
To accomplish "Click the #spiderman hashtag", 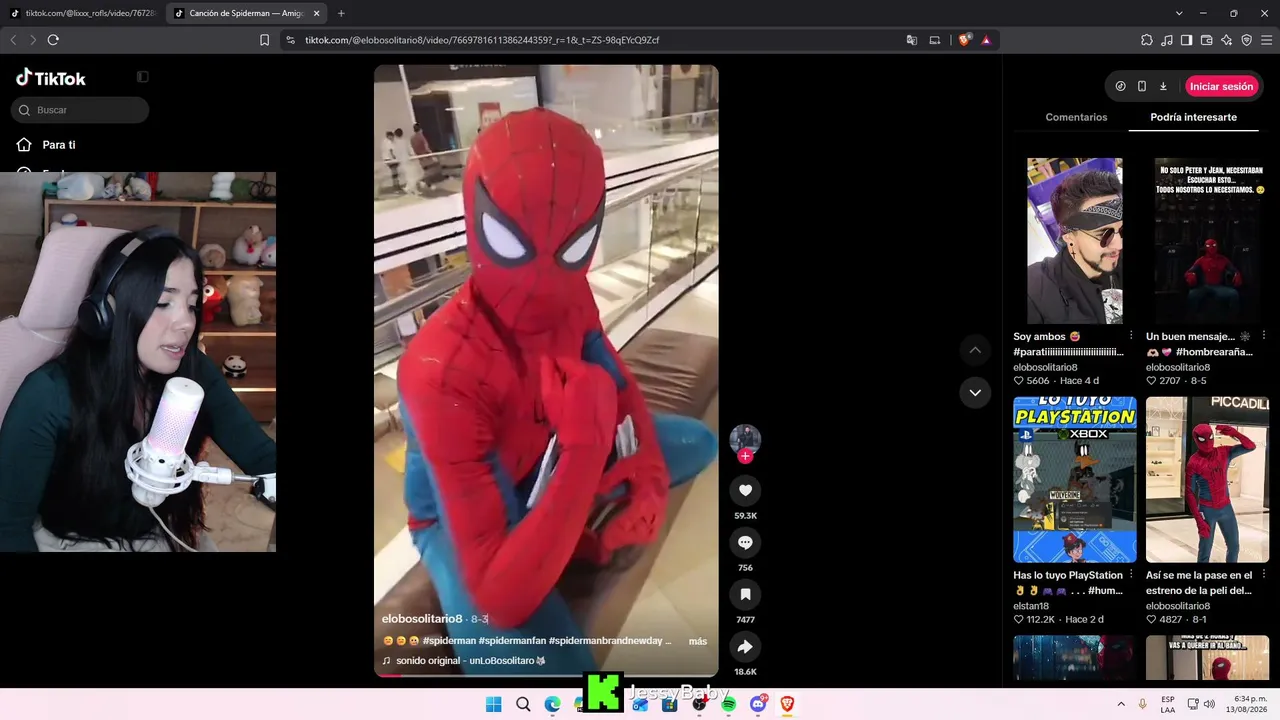I will coord(449,641).
